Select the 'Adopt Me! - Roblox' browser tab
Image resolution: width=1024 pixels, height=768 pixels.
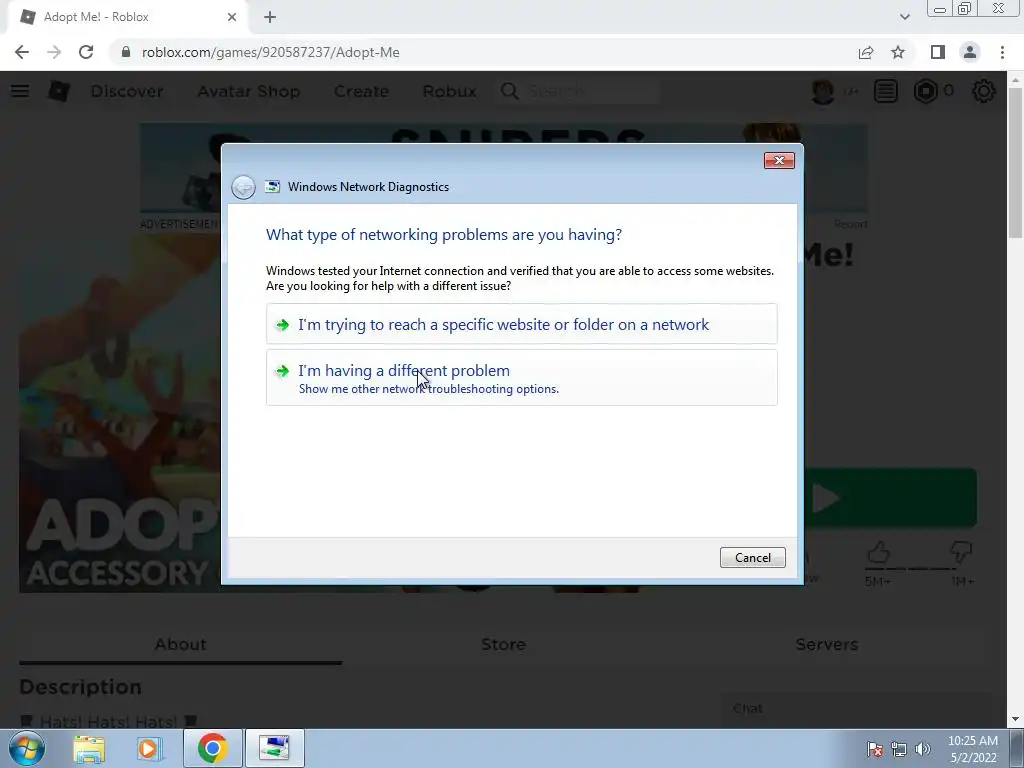pyautogui.click(x=128, y=18)
